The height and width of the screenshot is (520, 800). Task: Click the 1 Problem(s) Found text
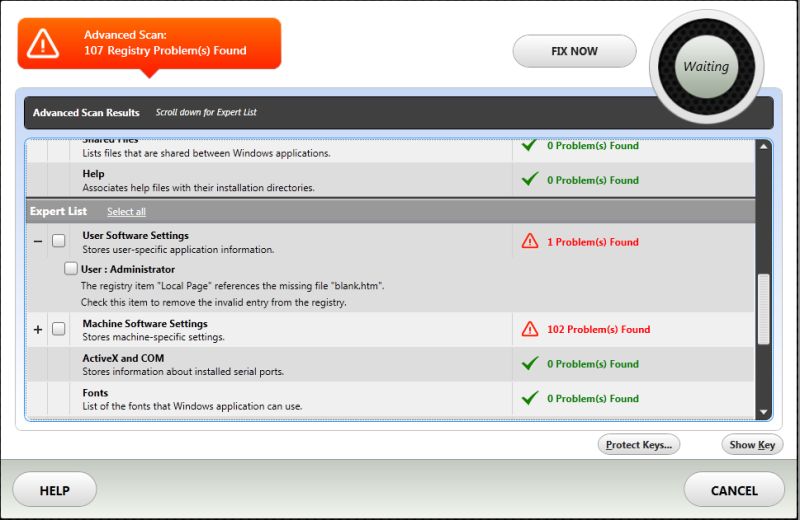pyautogui.click(x=593, y=242)
